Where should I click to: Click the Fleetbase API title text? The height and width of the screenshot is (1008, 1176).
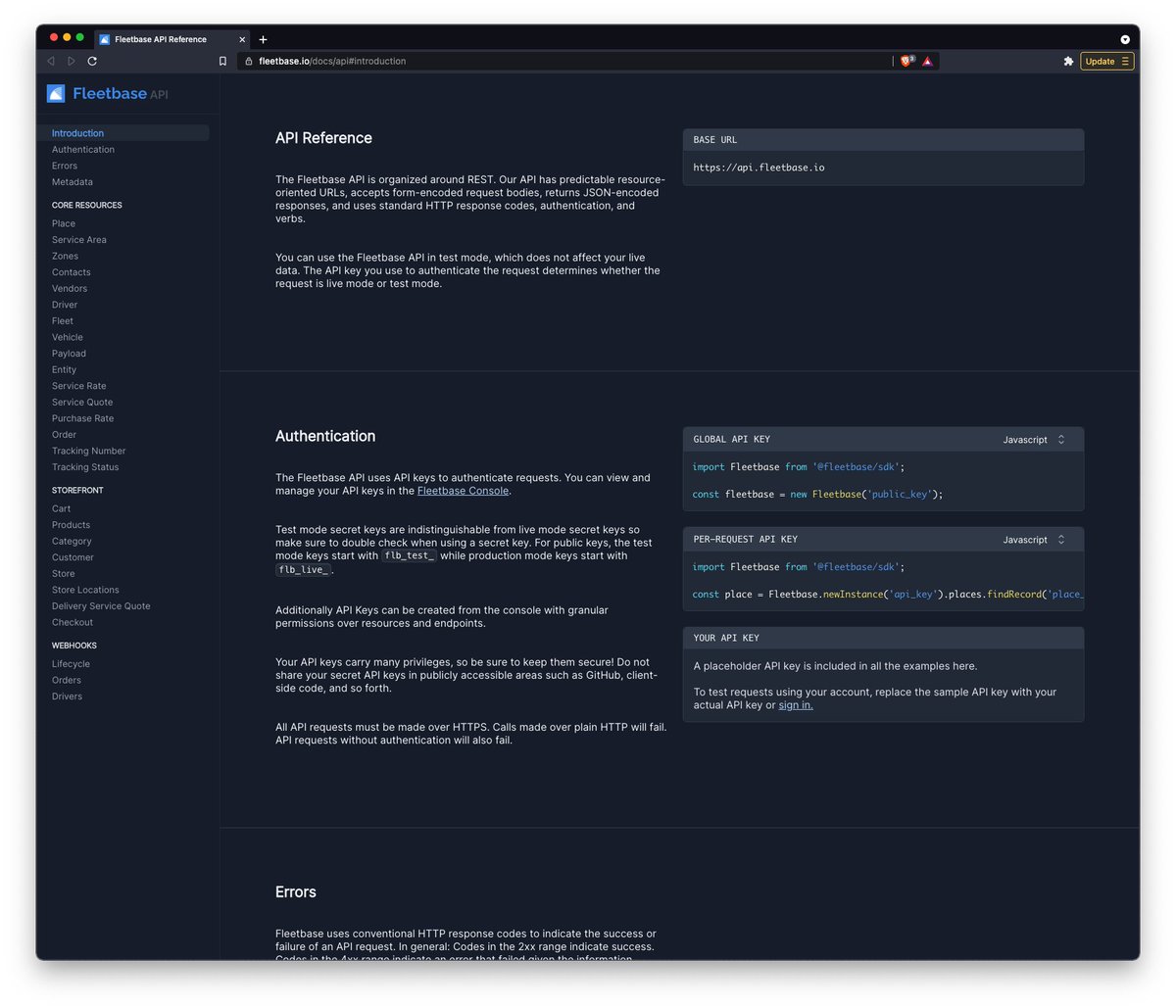[121, 93]
